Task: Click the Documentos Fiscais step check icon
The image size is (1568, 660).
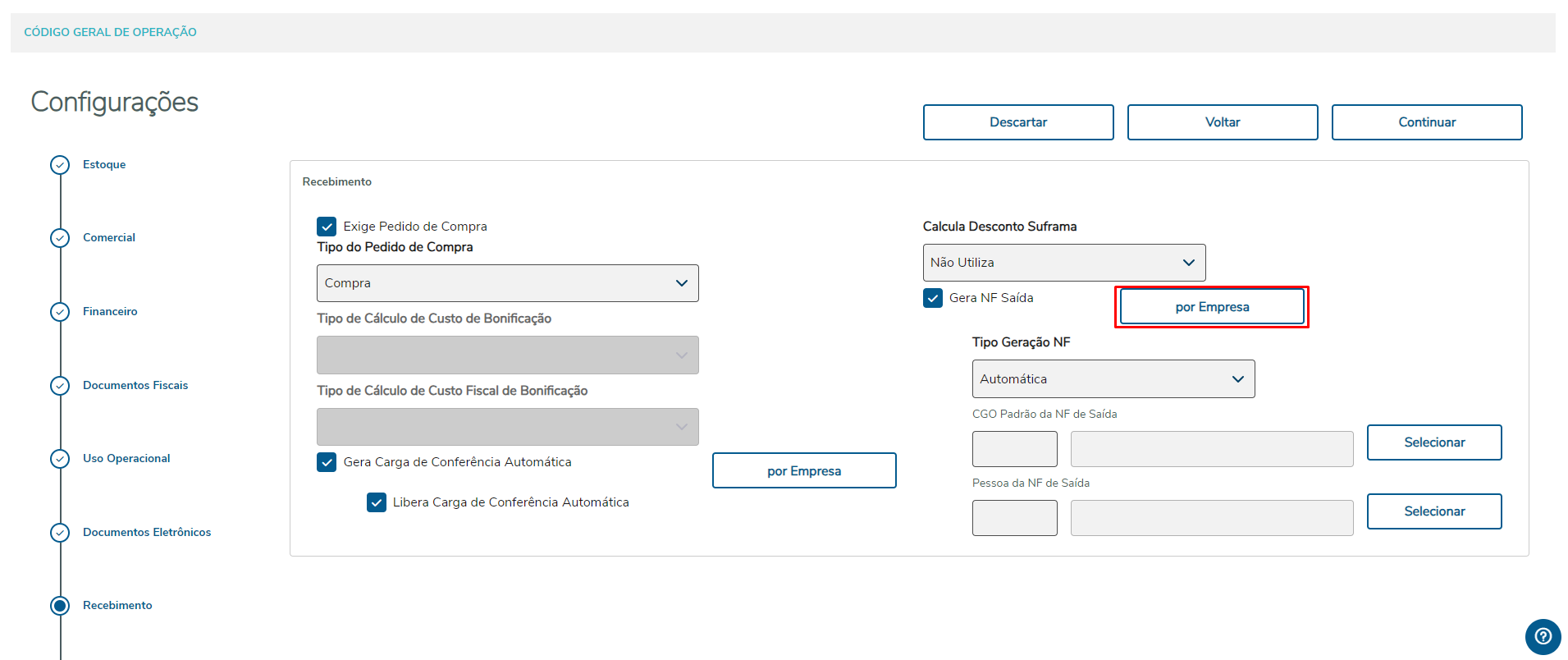Action: pyautogui.click(x=60, y=386)
